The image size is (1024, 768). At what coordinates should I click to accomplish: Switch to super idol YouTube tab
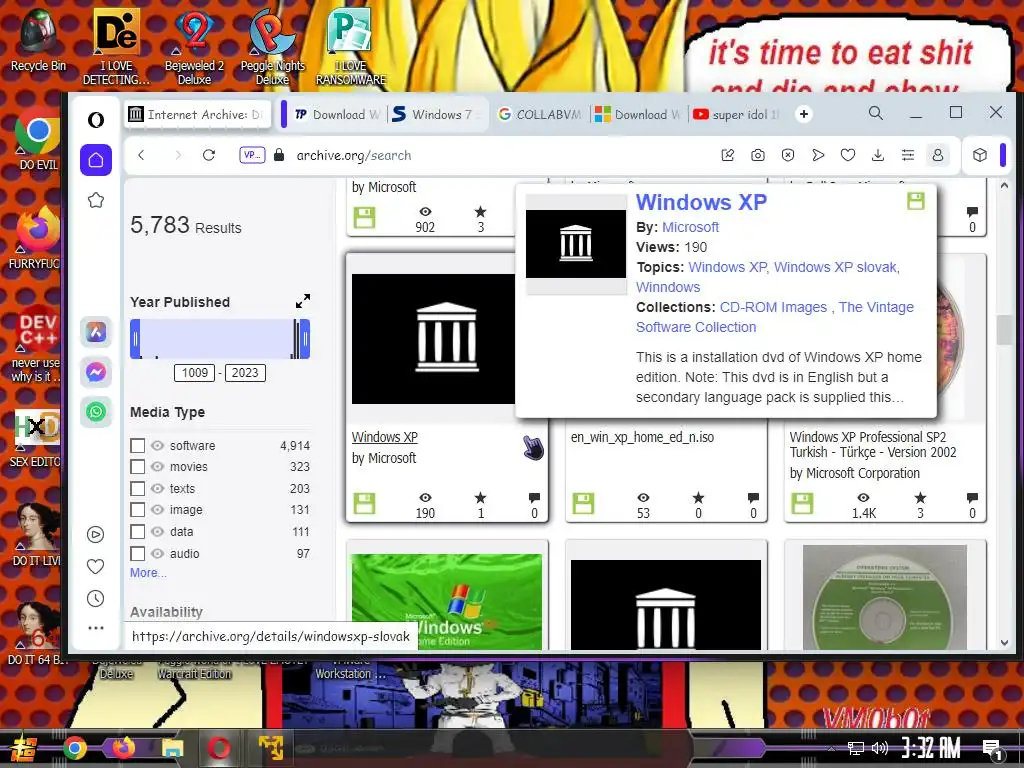[738, 114]
